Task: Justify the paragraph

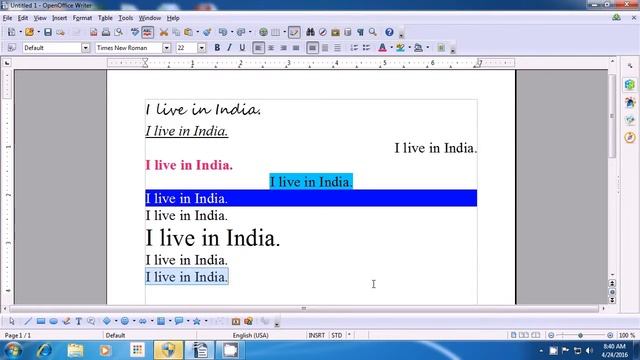Action: coord(296,48)
